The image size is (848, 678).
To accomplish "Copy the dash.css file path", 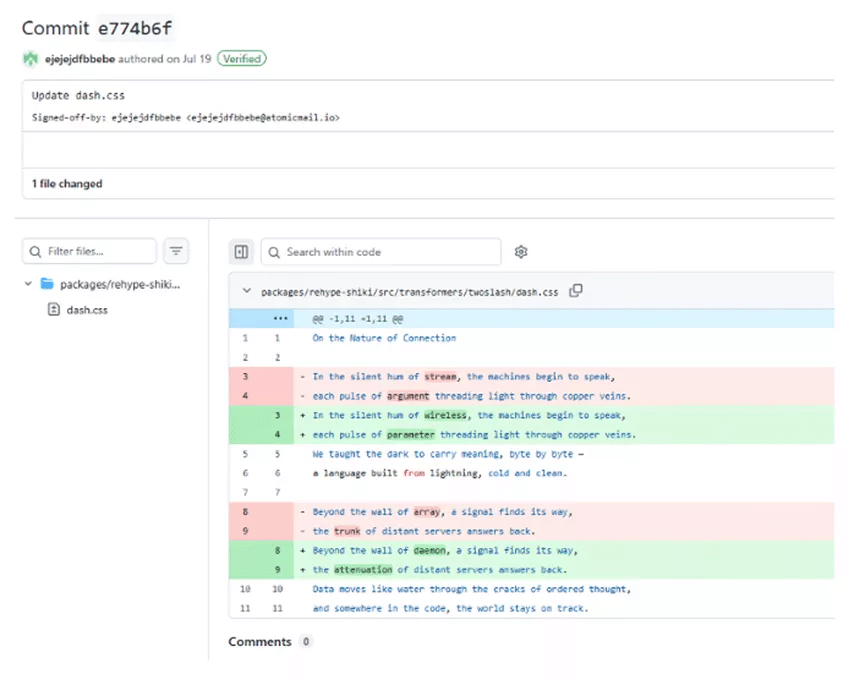I will coord(576,291).
